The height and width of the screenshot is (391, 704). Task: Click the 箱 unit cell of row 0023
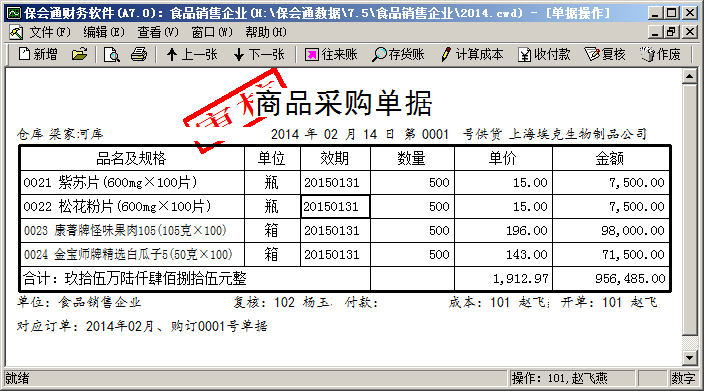coord(272,231)
